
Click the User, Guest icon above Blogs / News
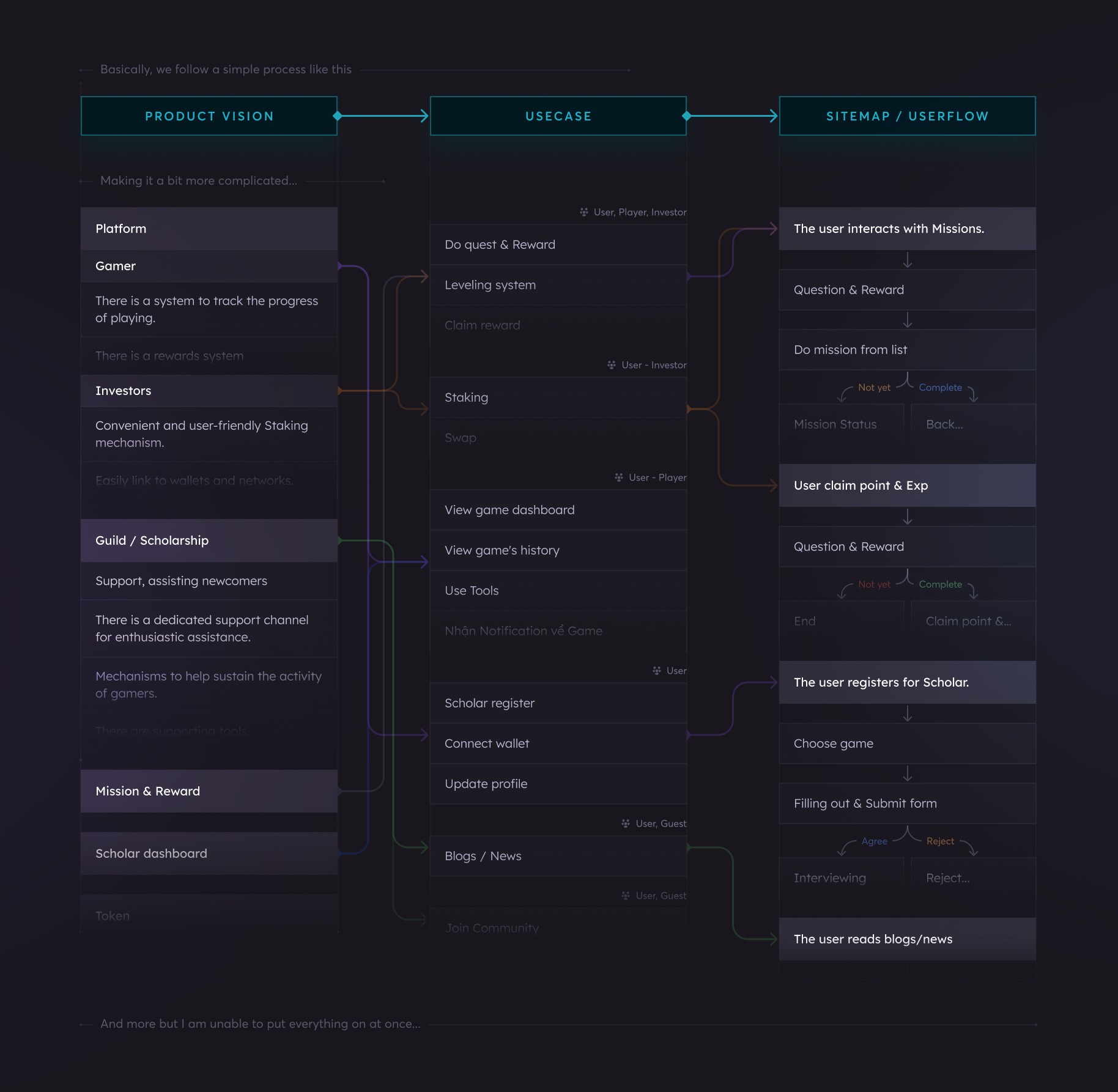pyautogui.click(x=625, y=824)
